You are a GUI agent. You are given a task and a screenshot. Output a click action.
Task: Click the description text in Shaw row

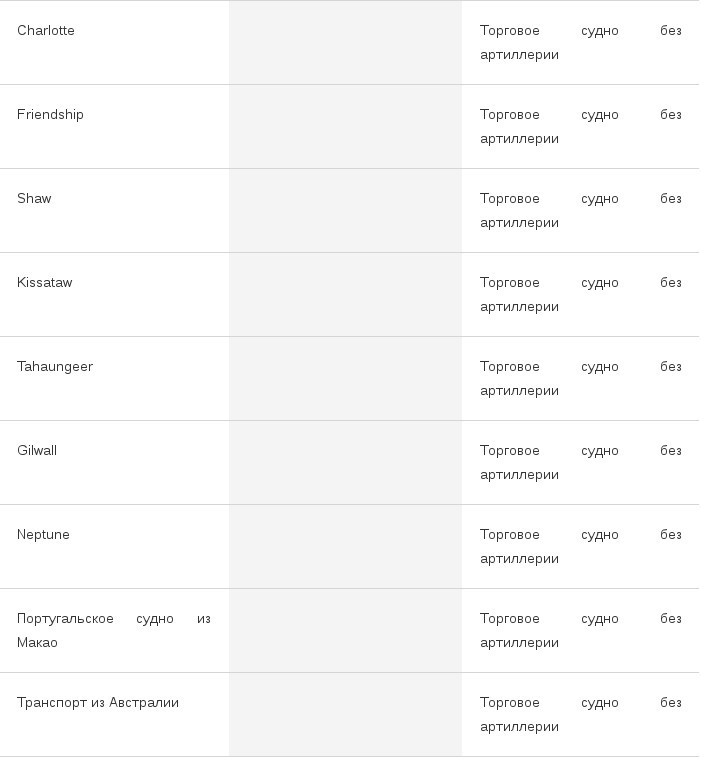tap(580, 211)
